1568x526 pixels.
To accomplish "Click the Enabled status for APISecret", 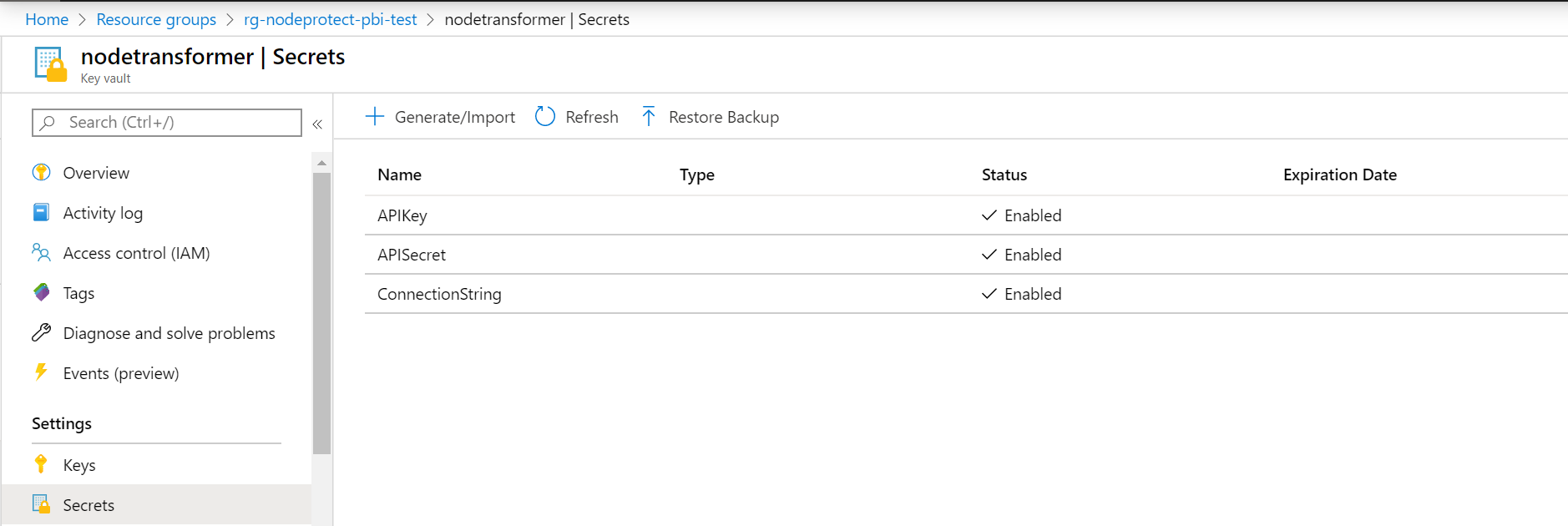I will (1022, 255).
